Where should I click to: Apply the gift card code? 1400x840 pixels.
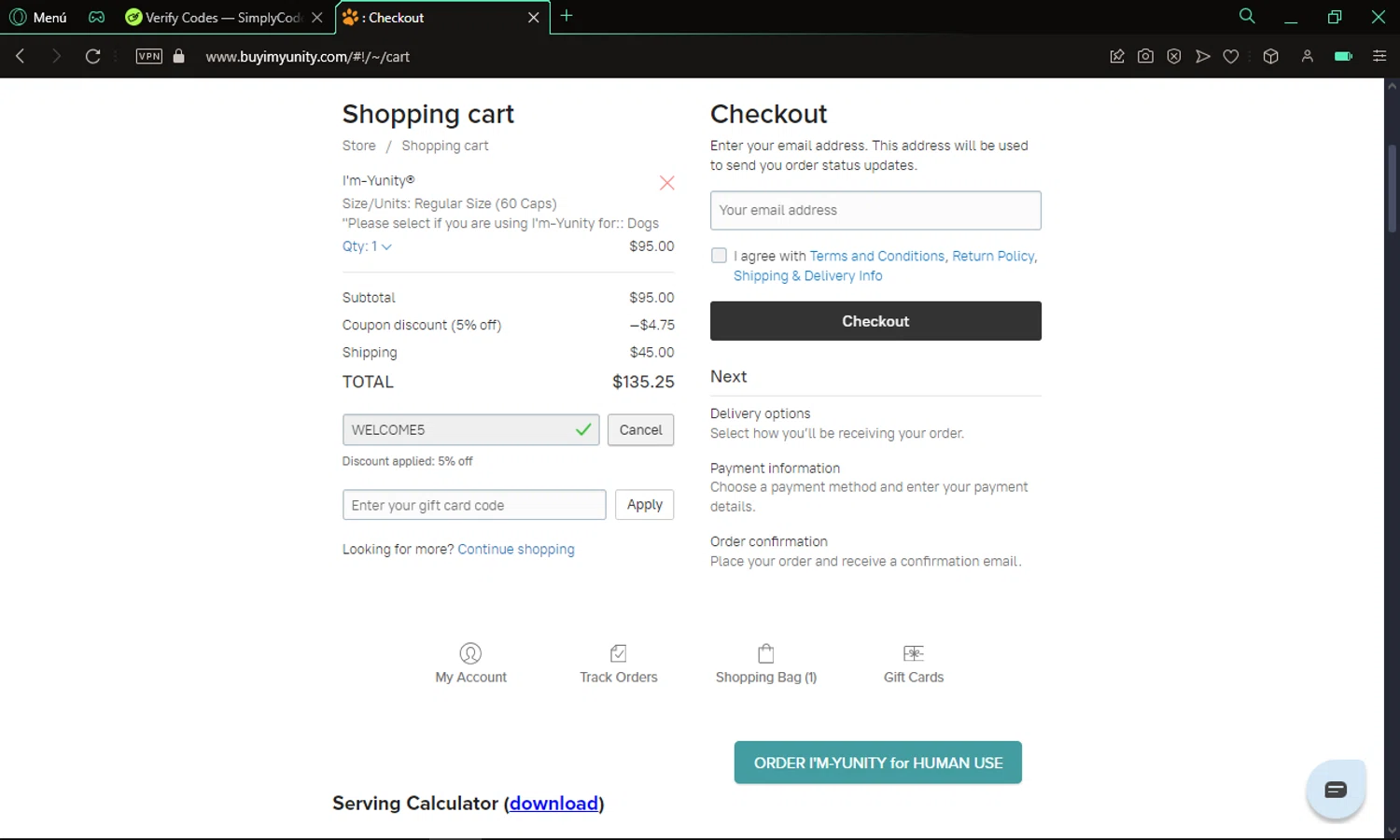tap(645, 505)
